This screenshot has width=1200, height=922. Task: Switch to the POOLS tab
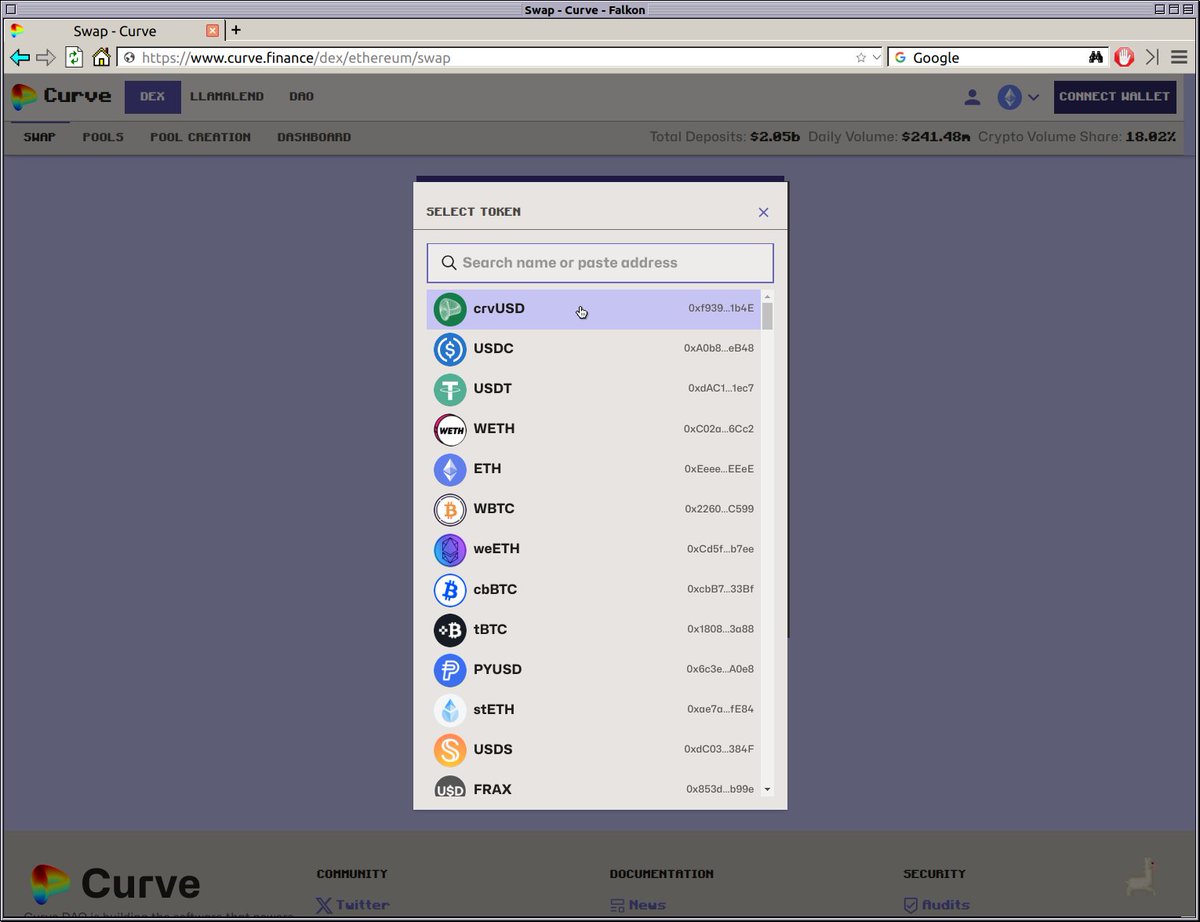(x=102, y=137)
